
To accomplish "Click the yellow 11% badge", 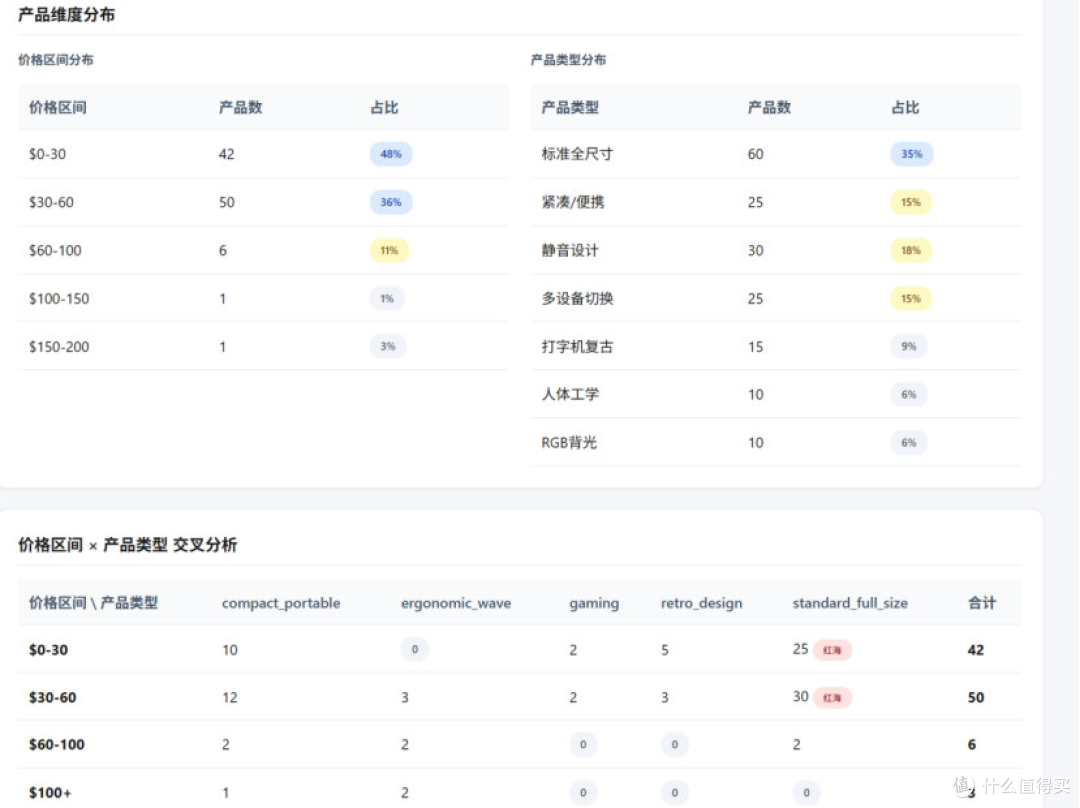I will tap(389, 251).
